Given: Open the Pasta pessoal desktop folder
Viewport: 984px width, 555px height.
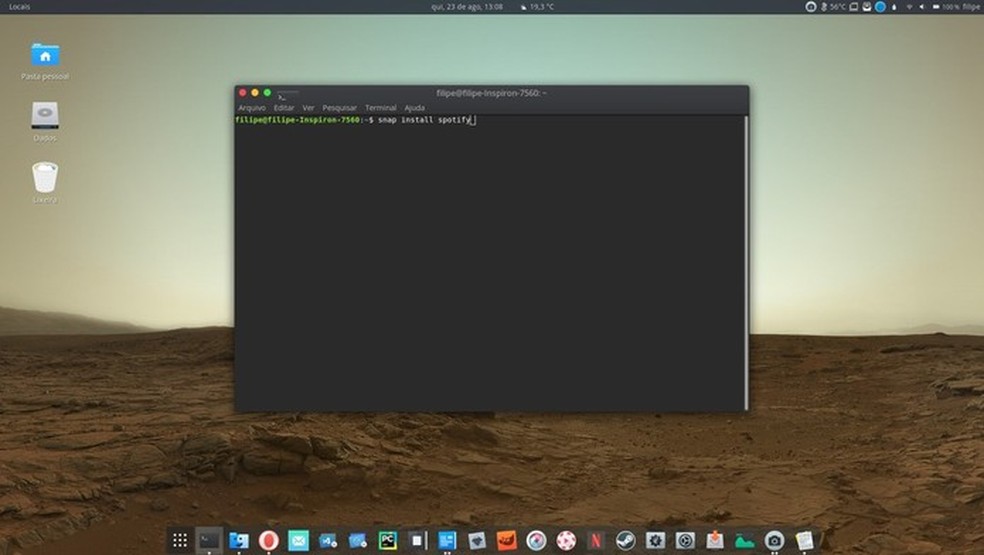Looking at the screenshot, I should coord(45,58).
